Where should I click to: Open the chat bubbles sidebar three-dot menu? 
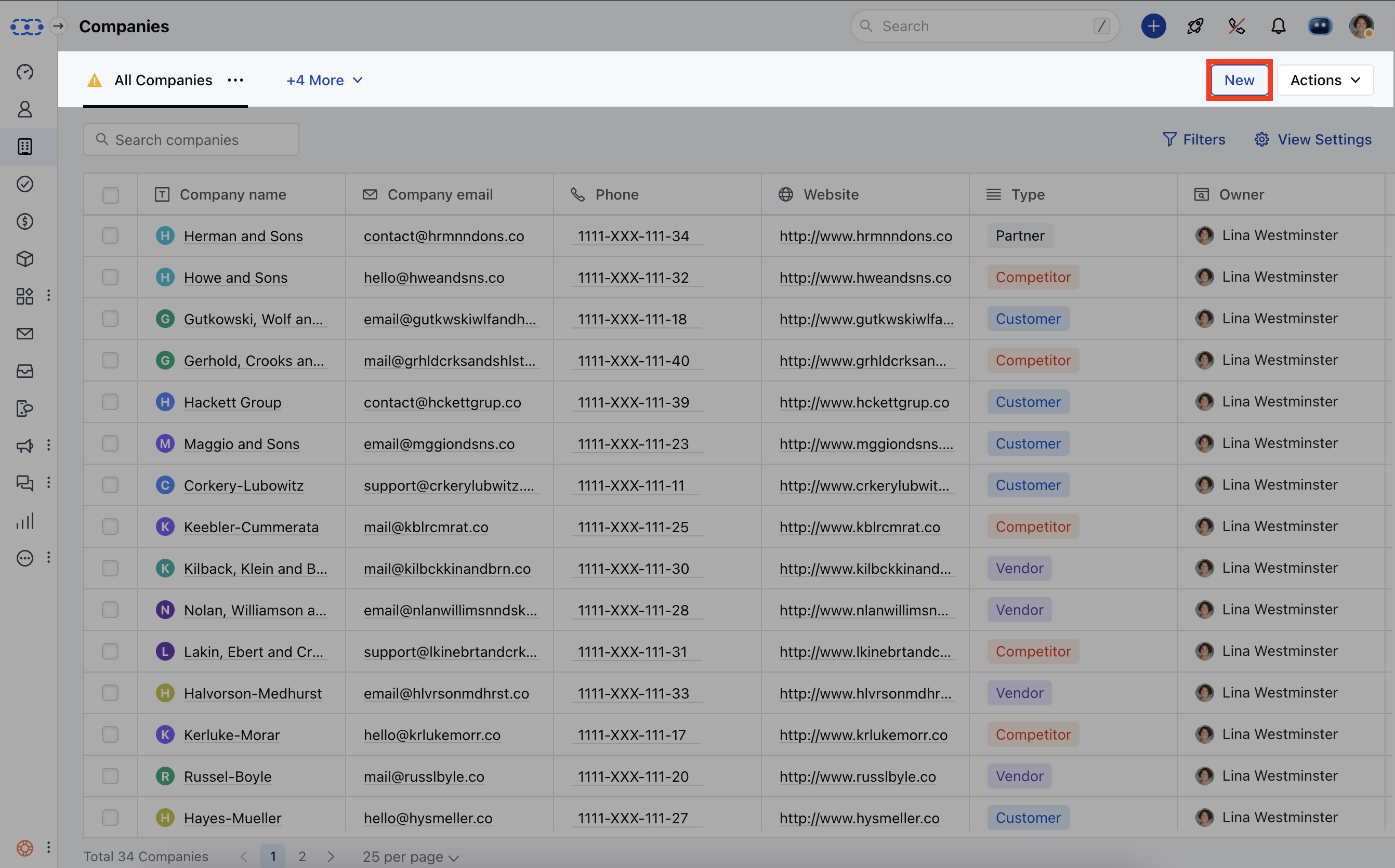pyautogui.click(x=49, y=482)
